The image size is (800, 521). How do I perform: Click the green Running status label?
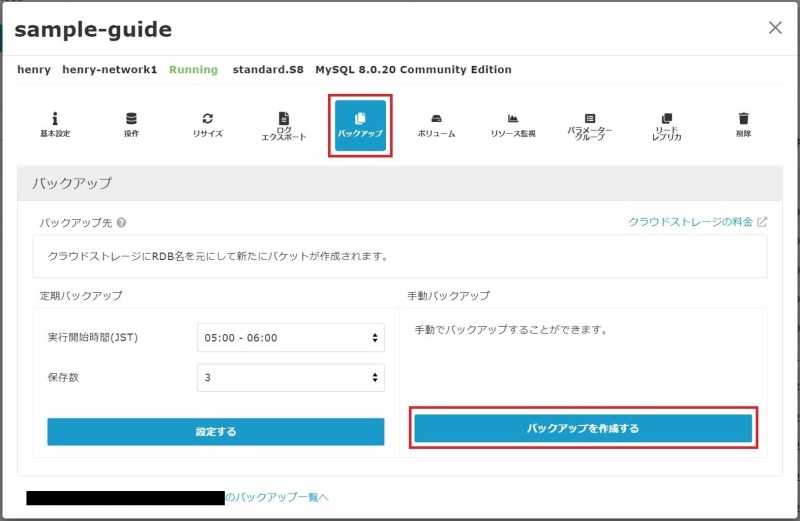[x=193, y=70]
